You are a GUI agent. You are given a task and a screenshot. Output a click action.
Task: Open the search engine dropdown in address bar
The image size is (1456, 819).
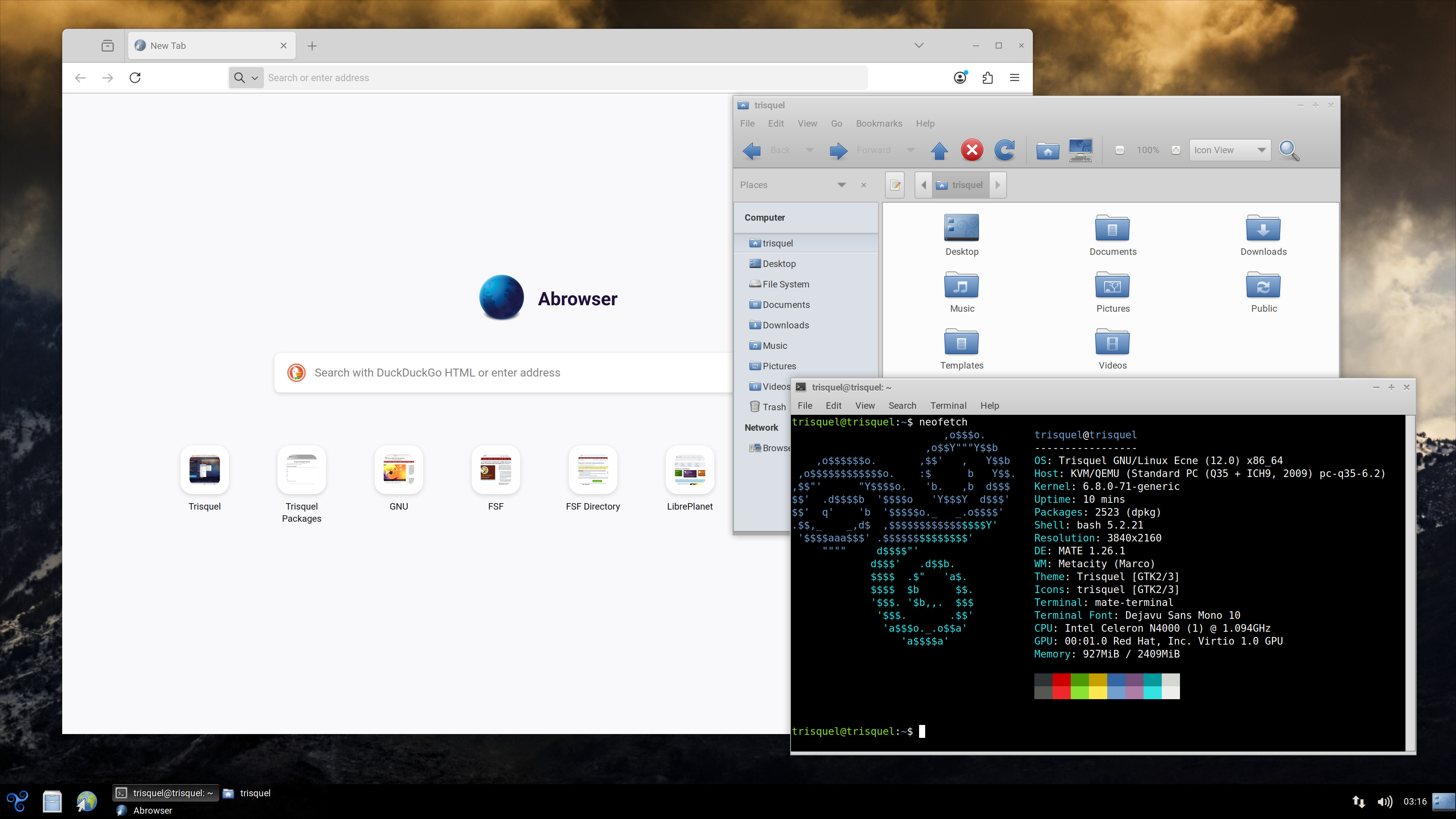coord(246,77)
